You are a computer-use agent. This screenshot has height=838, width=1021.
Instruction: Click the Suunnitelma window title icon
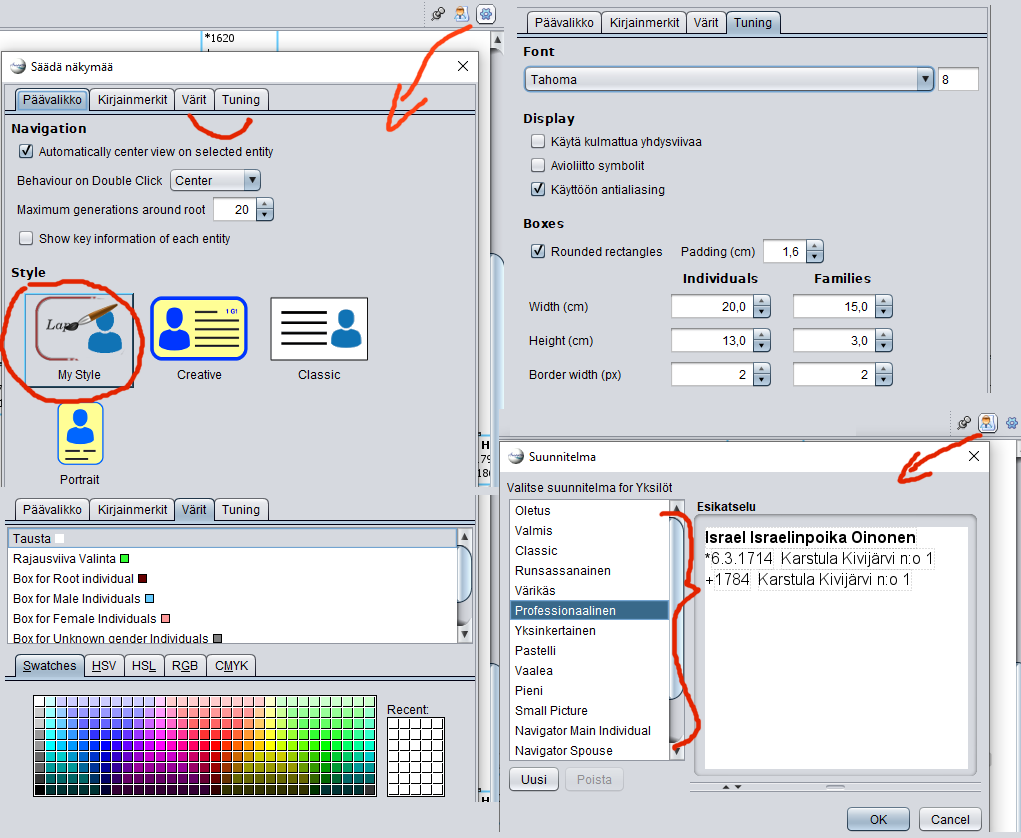pos(516,456)
